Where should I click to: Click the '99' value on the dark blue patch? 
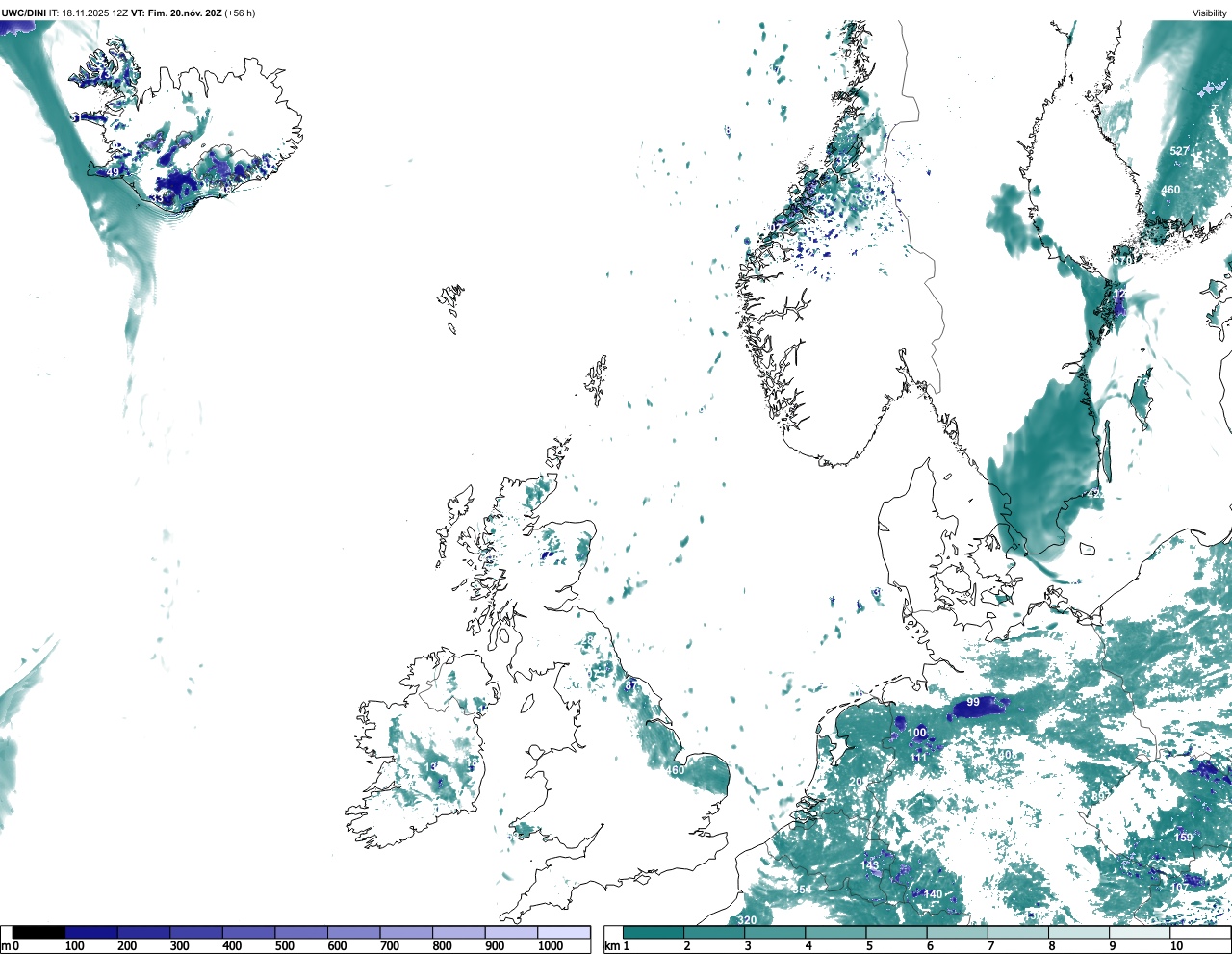(x=973, y=702)
